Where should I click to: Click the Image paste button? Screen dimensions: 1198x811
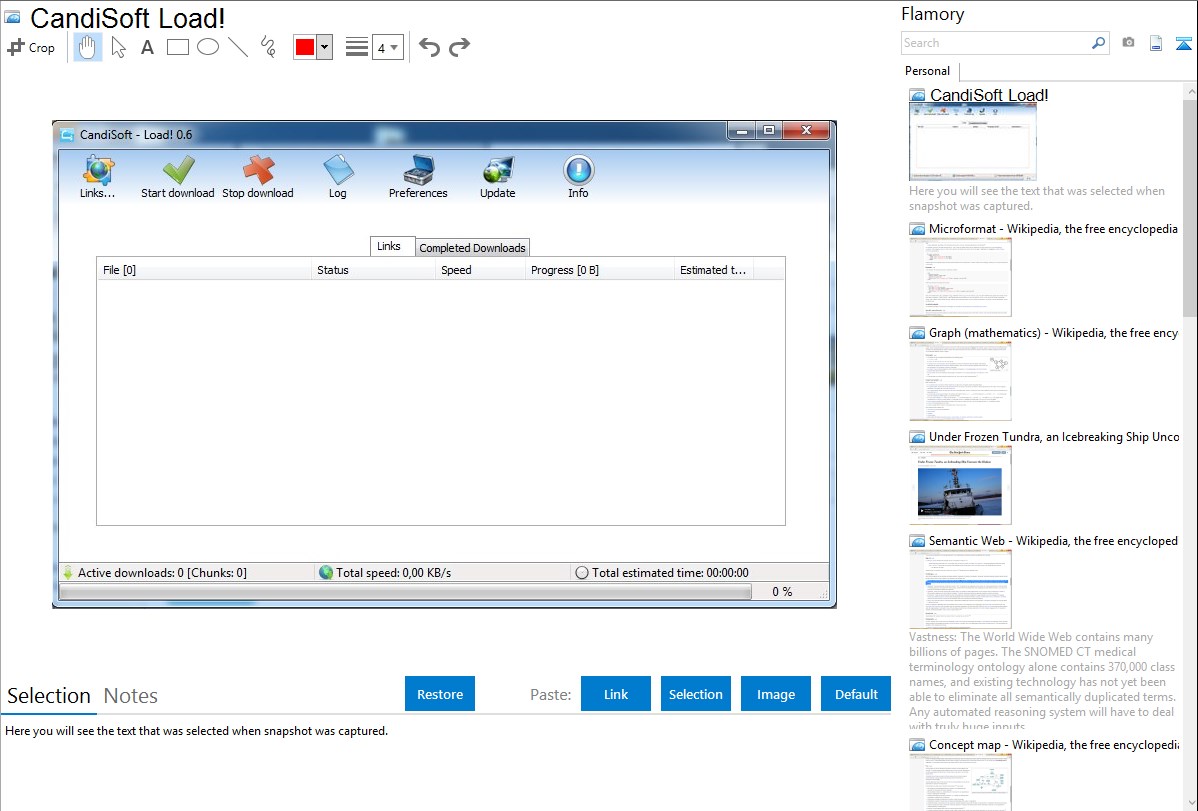[776, 694]
